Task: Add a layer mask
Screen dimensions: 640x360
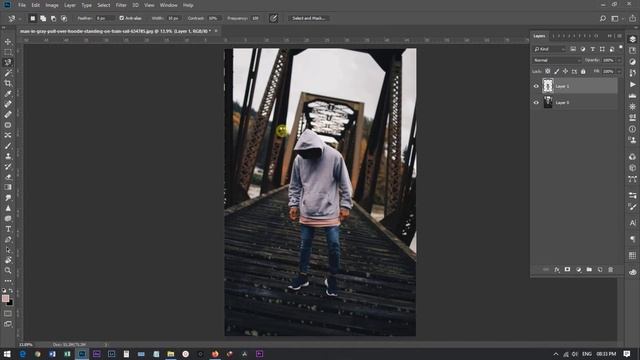Action: point(567,269)
